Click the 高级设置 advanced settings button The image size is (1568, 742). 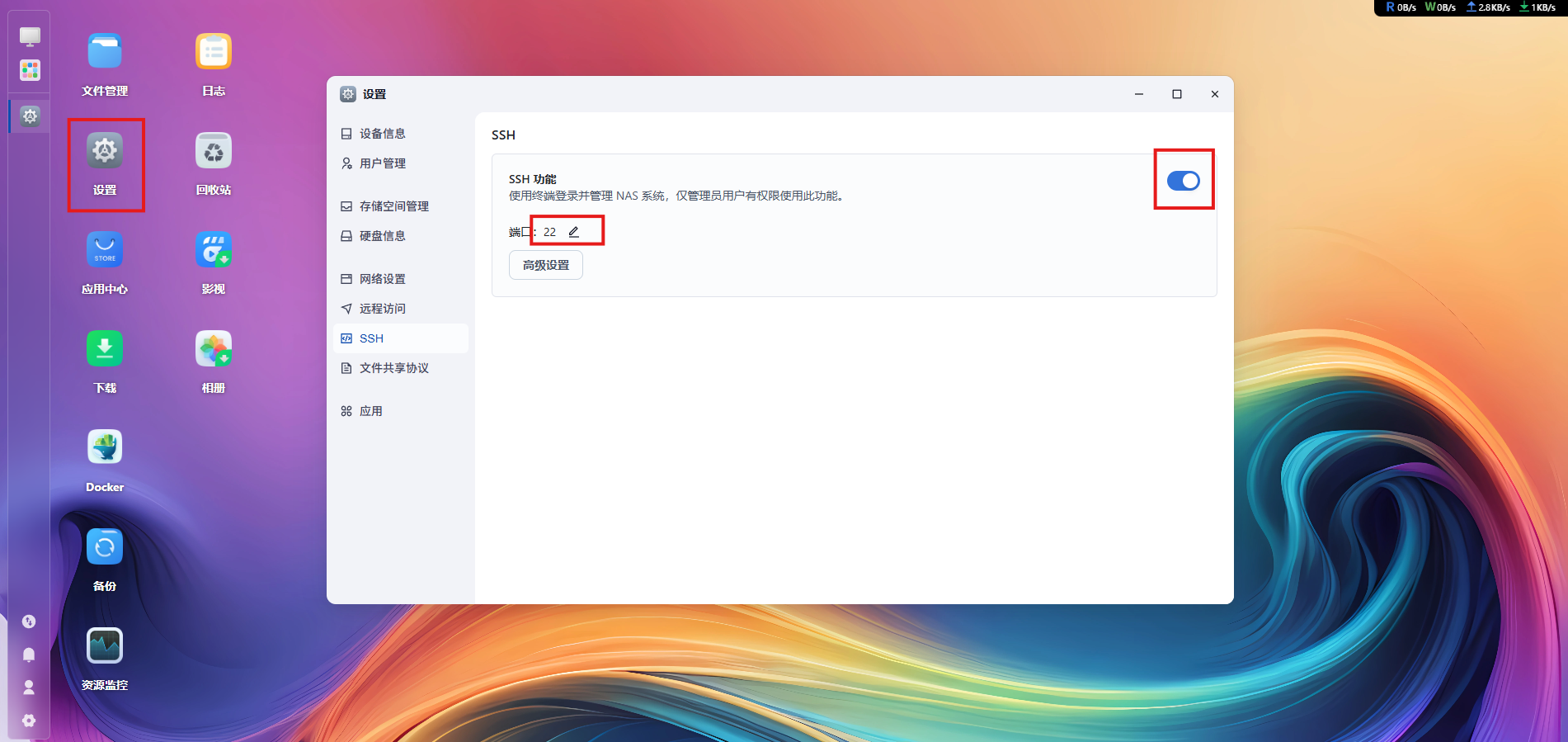pos(545,265)
